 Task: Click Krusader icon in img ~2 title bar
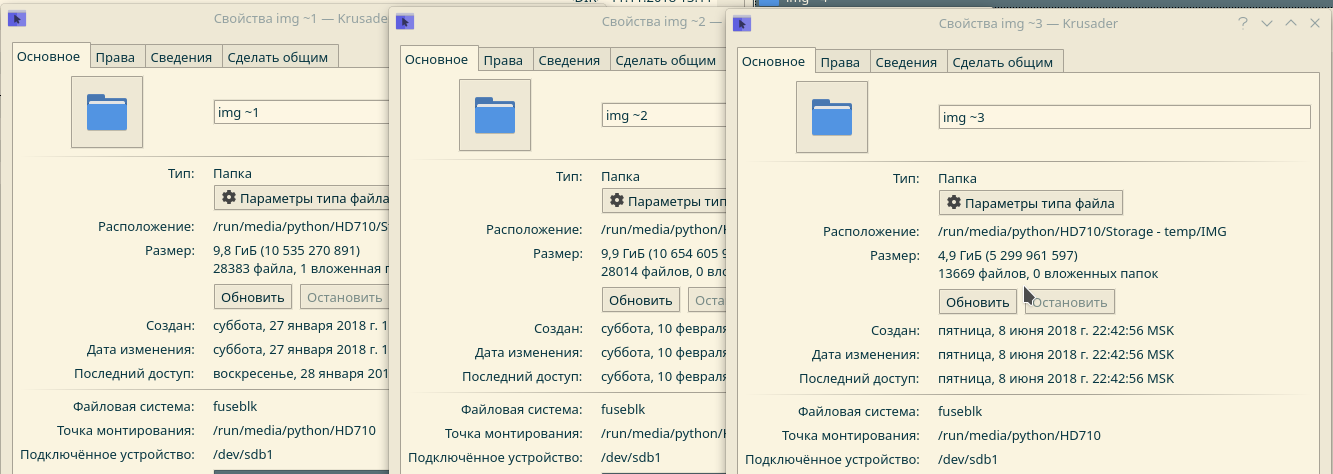point(404,21)
